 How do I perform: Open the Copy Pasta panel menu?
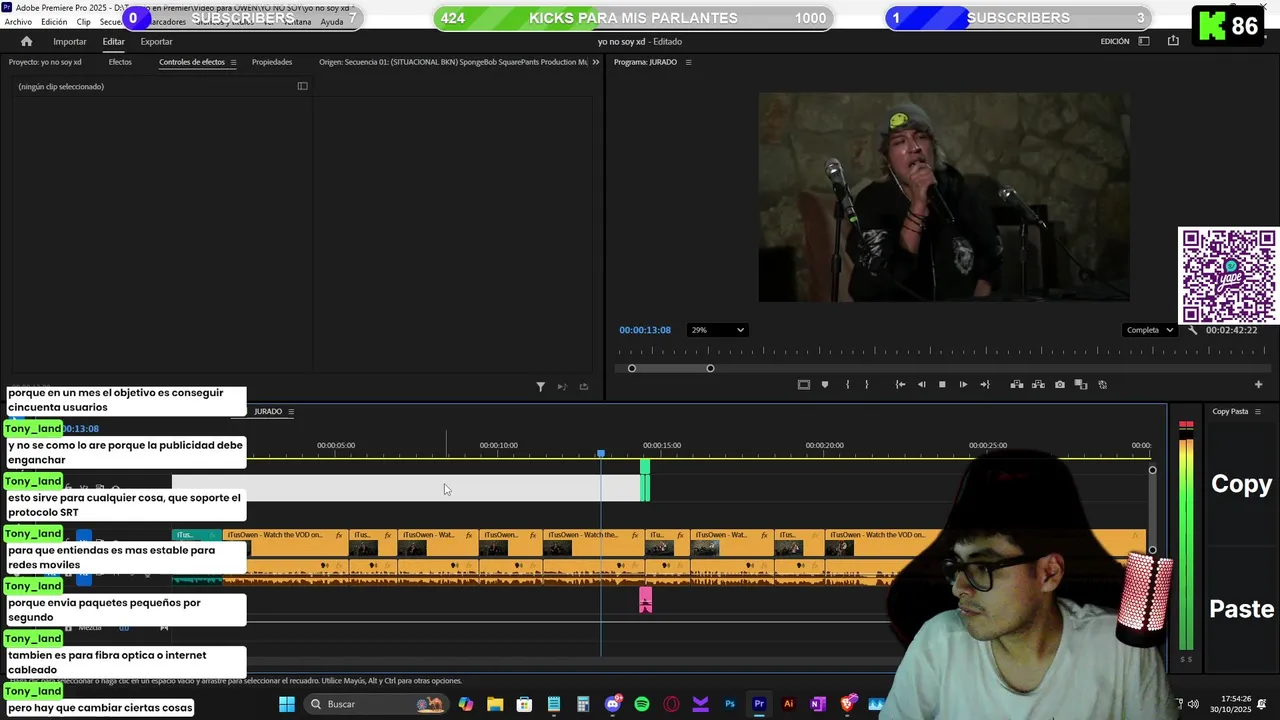pos(1258,412)
